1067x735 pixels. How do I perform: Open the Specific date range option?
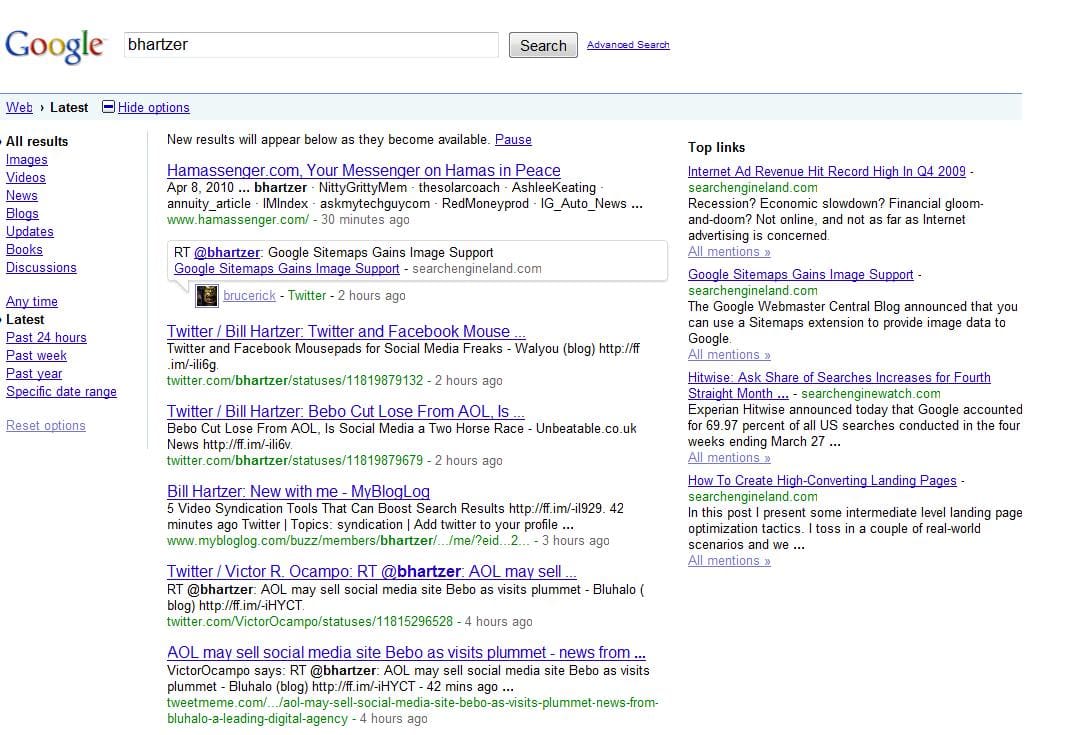tap(61, 392)
